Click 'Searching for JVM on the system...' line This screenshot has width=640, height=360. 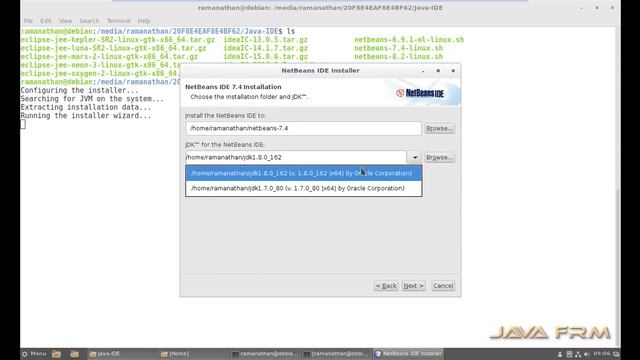point(92,99)
